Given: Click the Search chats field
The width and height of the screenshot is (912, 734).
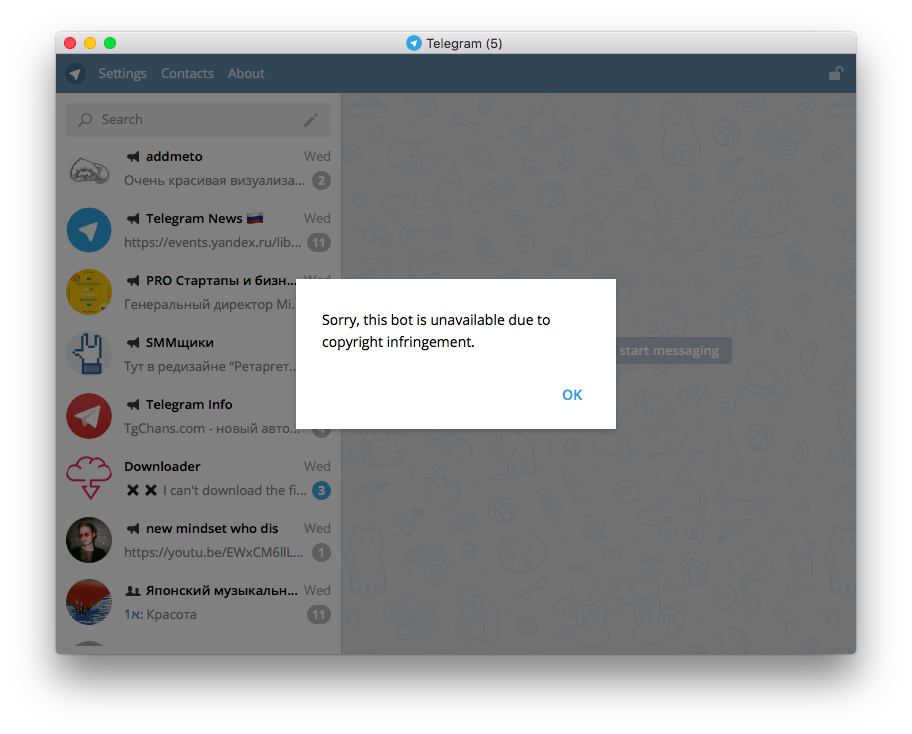Looking at the screenshot, I should [x=198, y=120].
